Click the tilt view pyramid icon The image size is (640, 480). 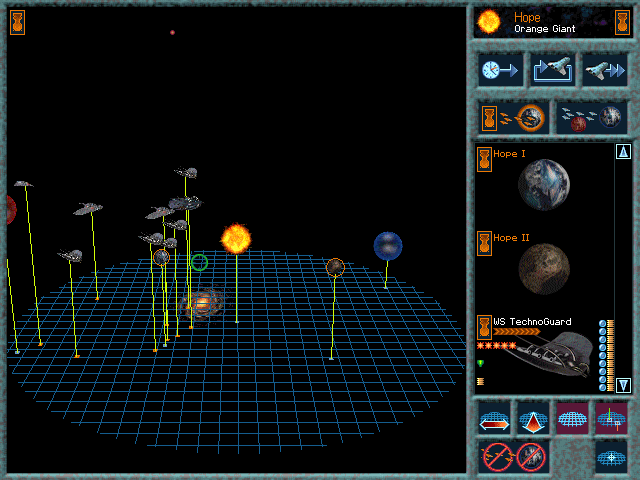[x=533, y=419]
